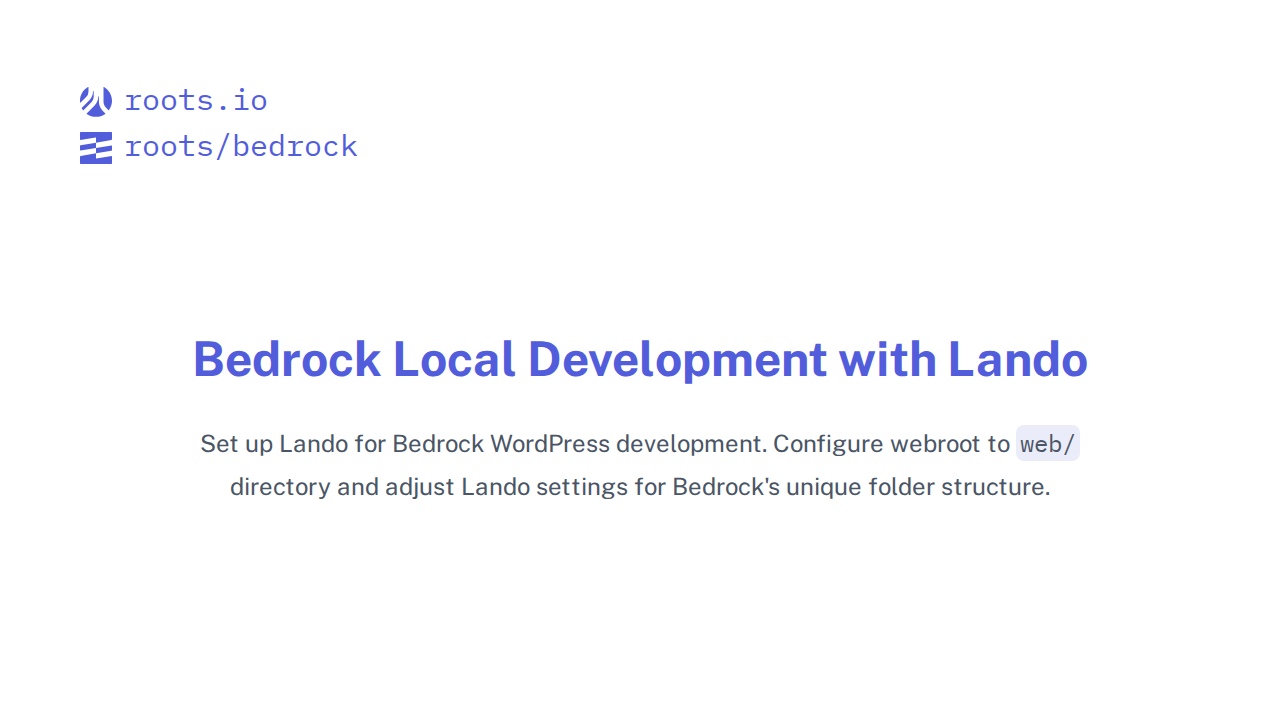
Task: Click the word Lando in the heading
Action: click(1017, 360)
